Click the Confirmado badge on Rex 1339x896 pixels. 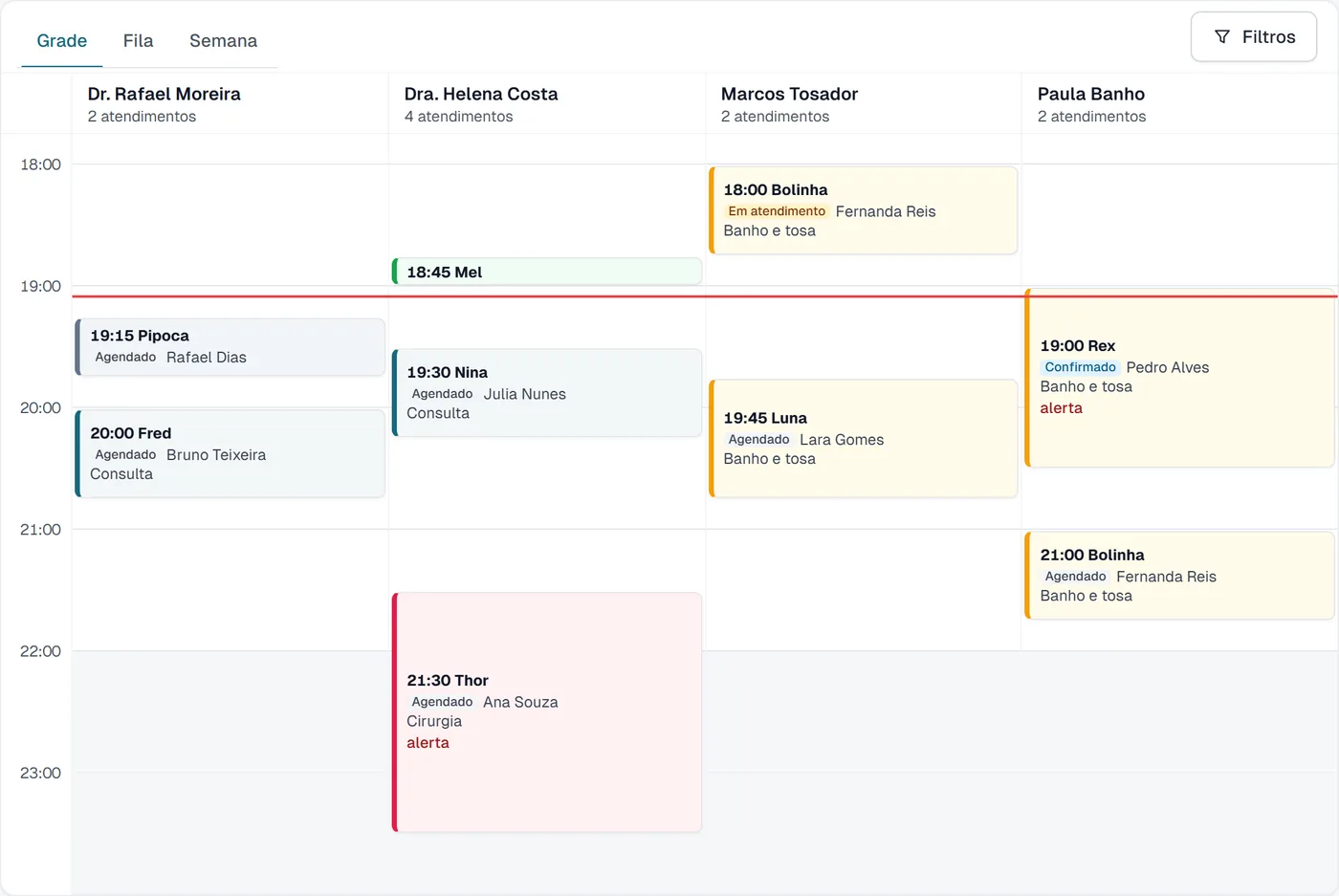click(1080, 367)
